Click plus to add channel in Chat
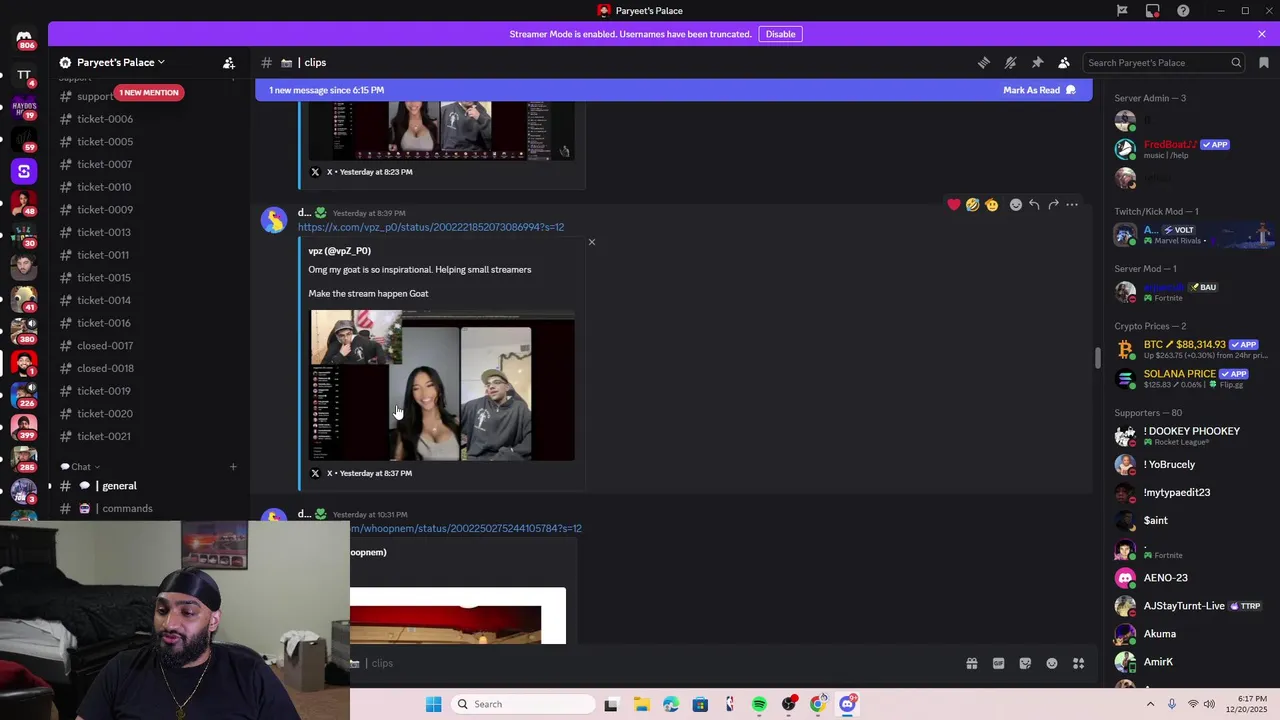This screenshot has width=1280, height=720. coord(233,467)
